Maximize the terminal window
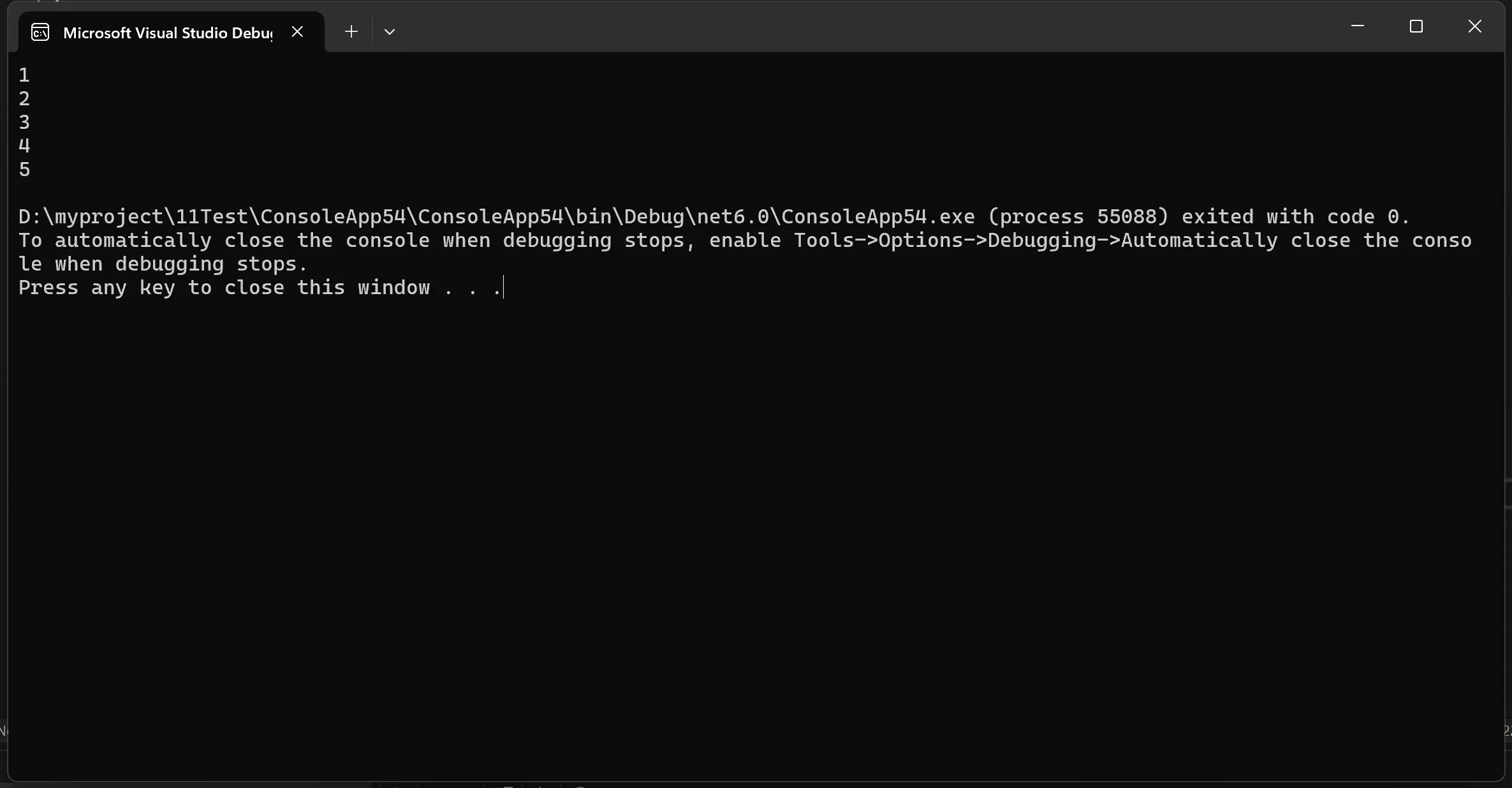This screenshot has height=788, width=1512. pos(1416,26)
